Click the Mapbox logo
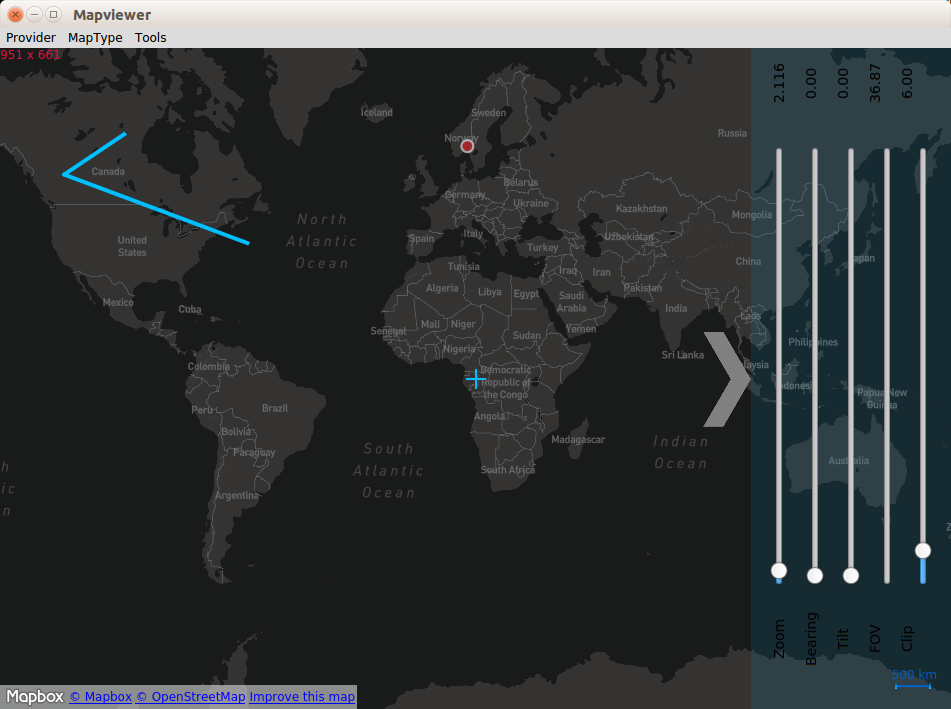This screenshot has width=951, height=709. coord(35,696)
